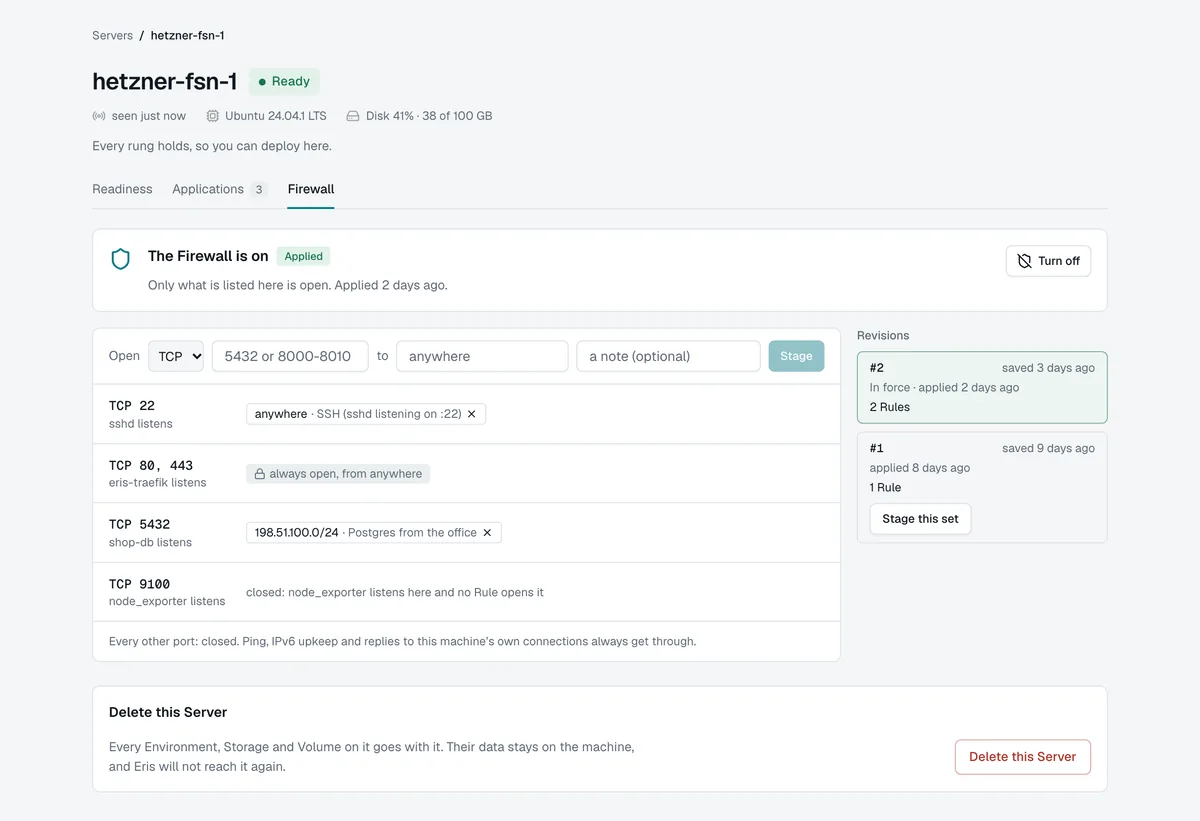Click the 'always open, from anywhere' chip
Image resolution: width=1200 pixels, height=821 pixels.
338,474
